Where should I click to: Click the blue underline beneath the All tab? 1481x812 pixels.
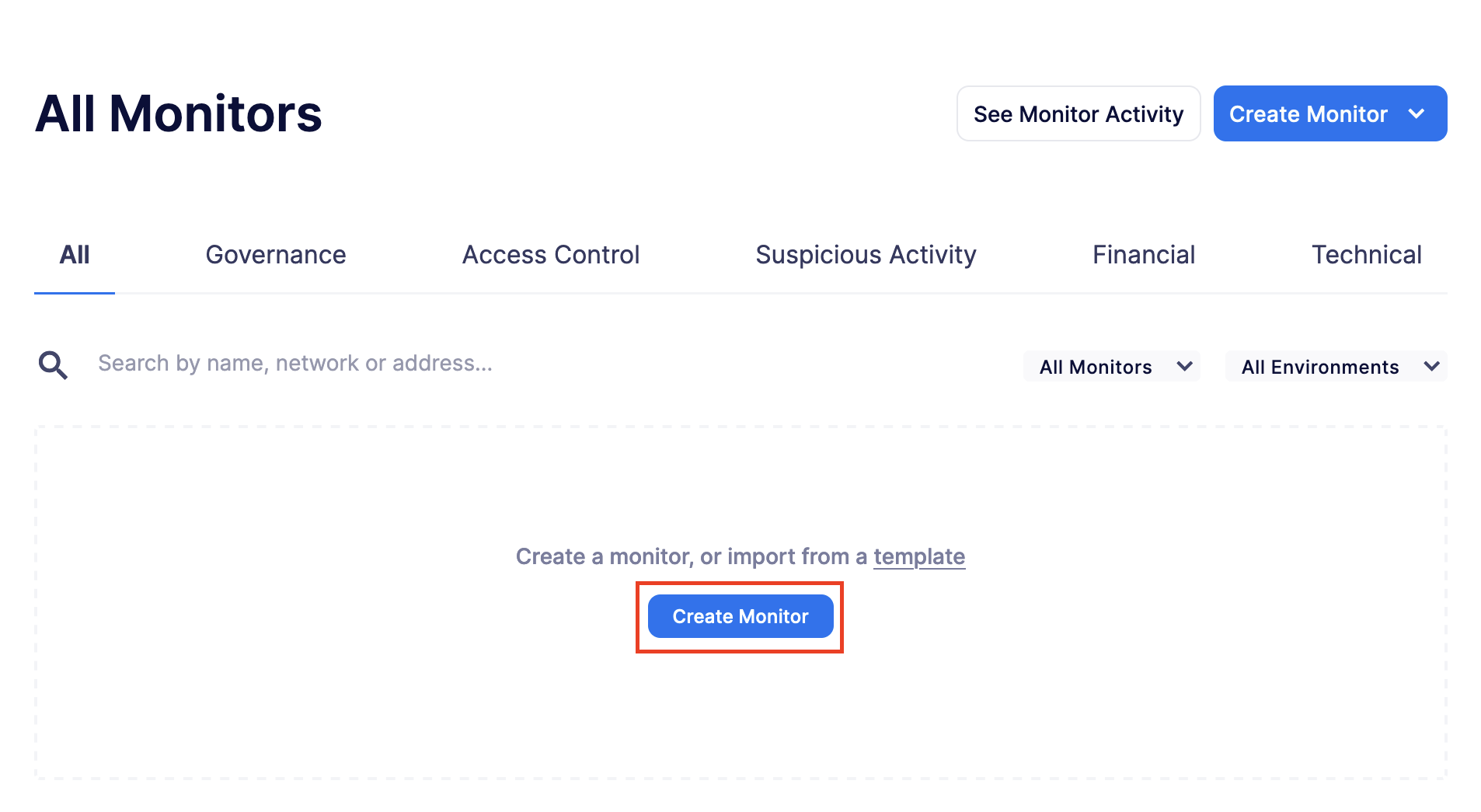pyautogui.click(x=74, y=292)
